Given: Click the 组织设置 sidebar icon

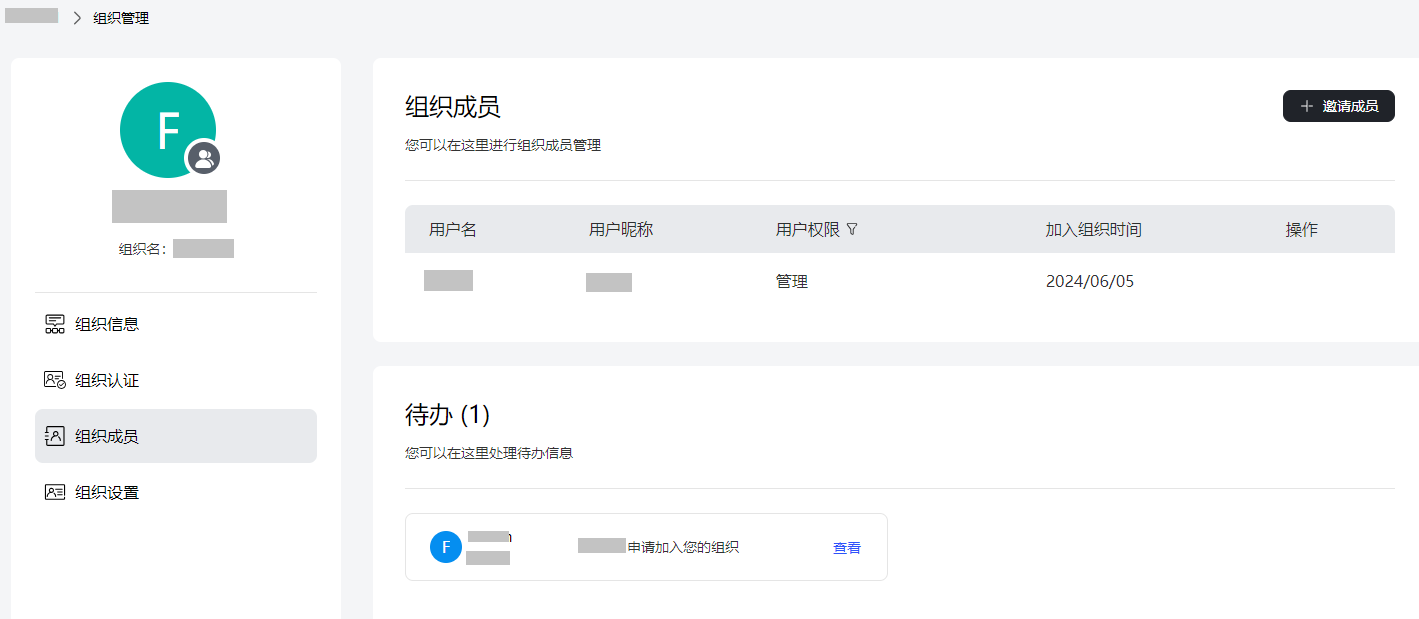Looking at the screenshot, I should coord(55,492).
